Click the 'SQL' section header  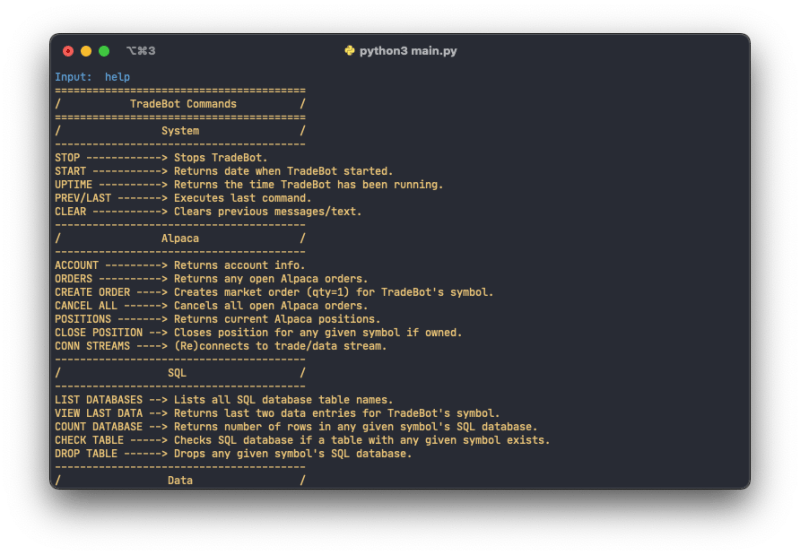pos(177,373)
